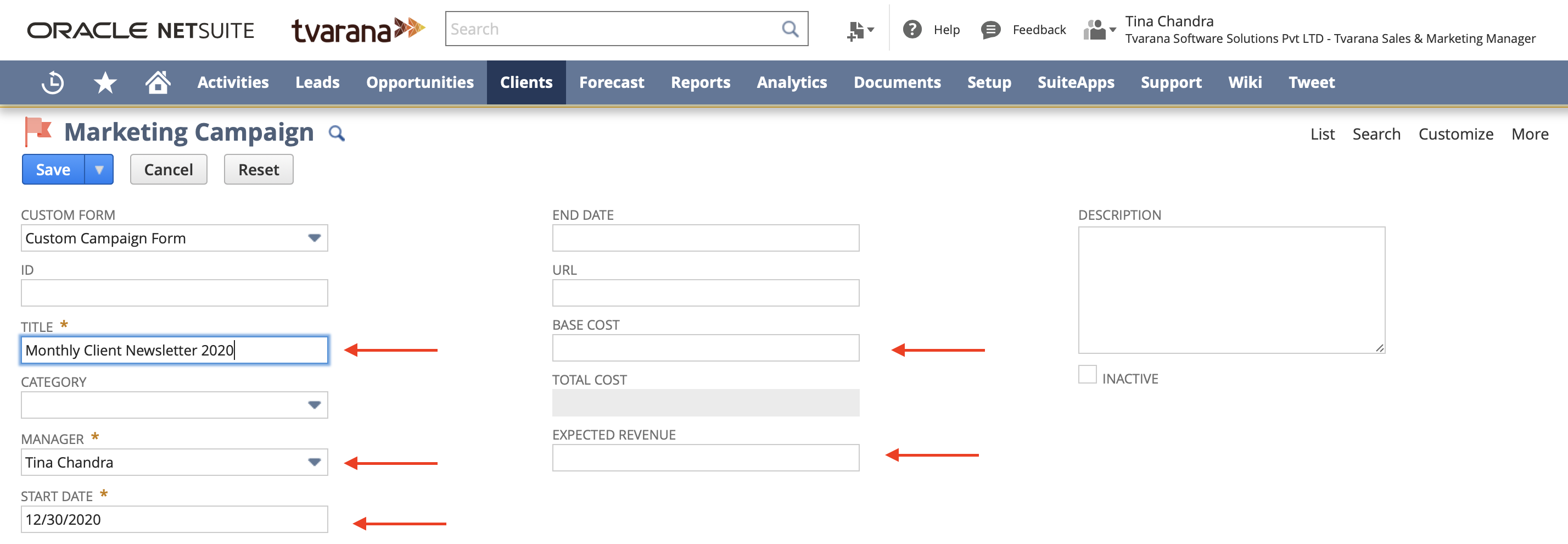Click the ID input field
This screenshot has height=544, width=1568.
click(174, 293)
